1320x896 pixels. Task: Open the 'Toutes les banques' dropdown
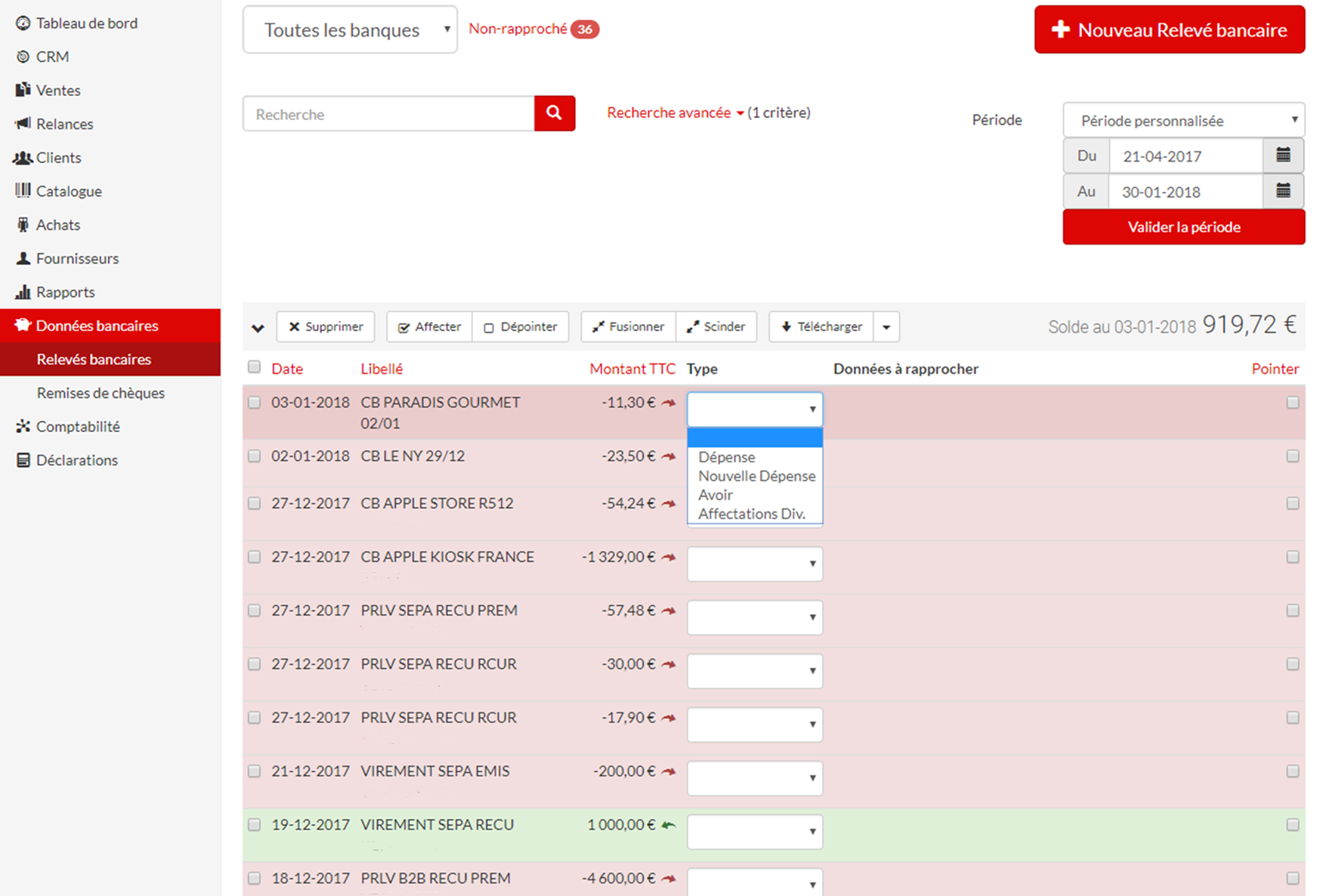(x=350, y=30)
